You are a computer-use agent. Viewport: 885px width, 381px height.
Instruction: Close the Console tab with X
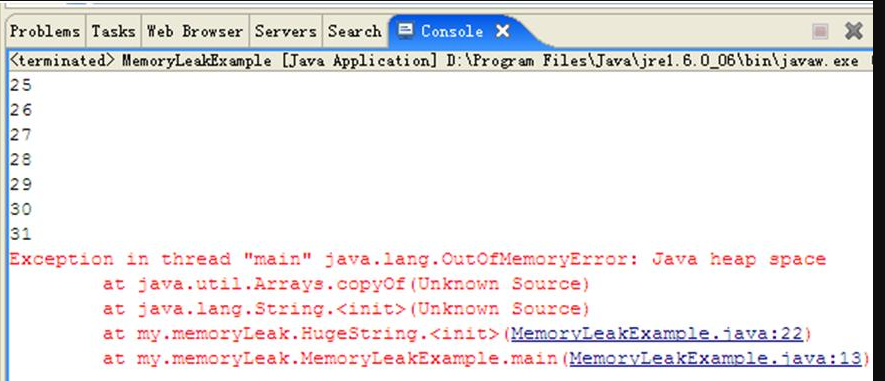(503, 32)
